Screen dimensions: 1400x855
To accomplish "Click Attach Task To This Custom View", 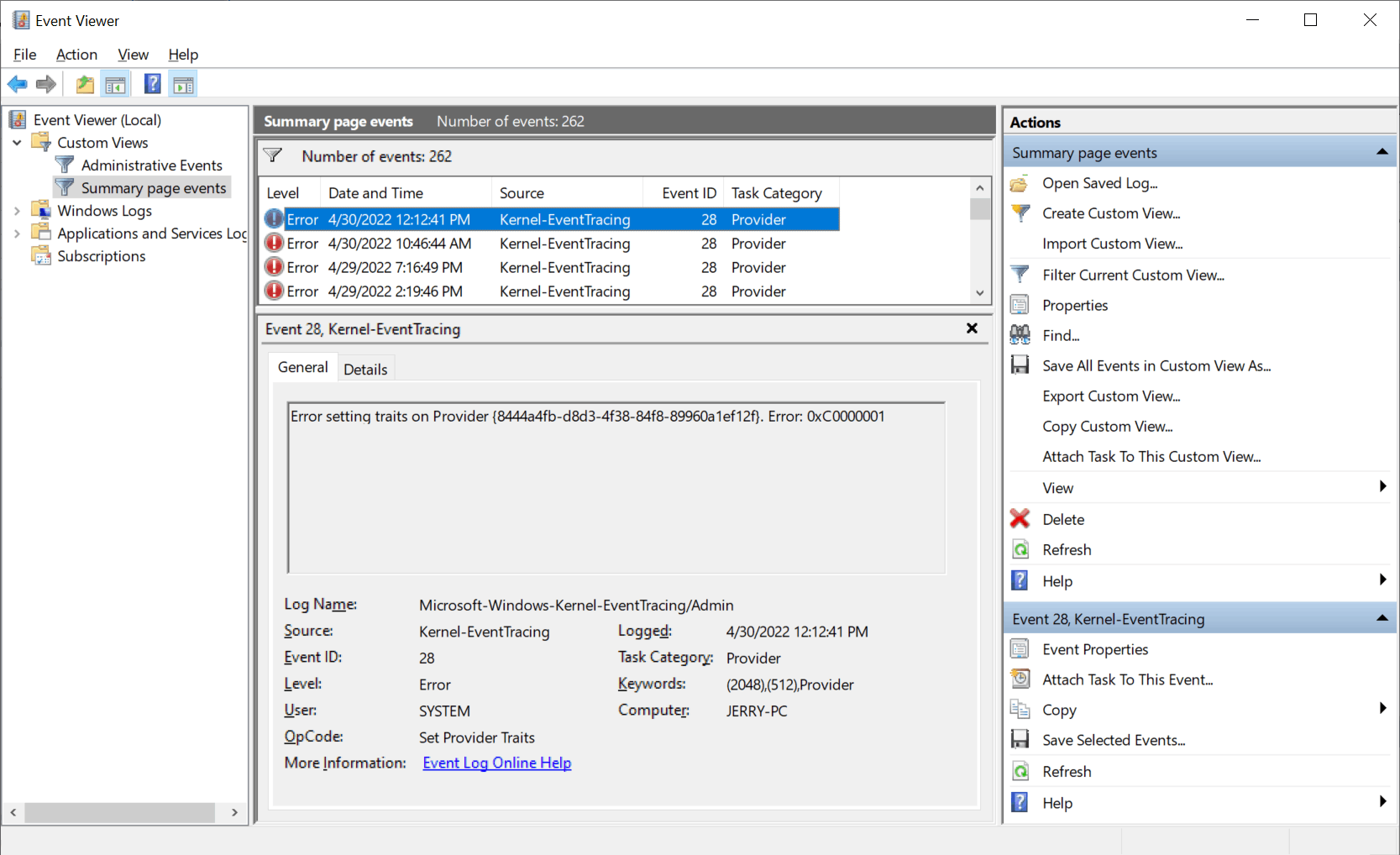I will tap(1151, 457).
